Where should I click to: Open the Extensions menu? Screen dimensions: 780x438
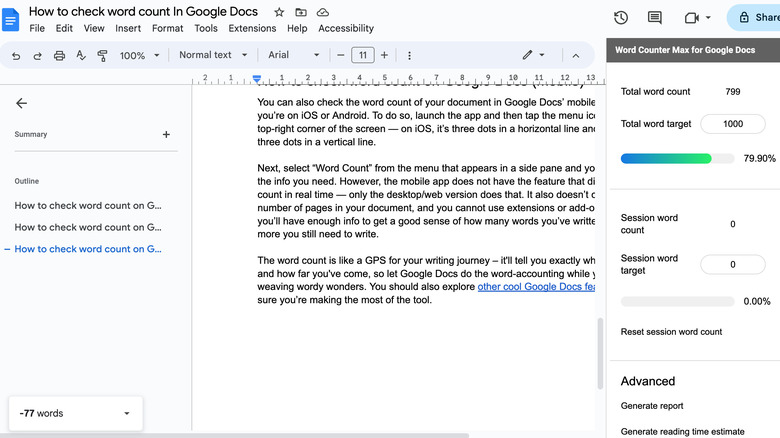tap(252, 28)
